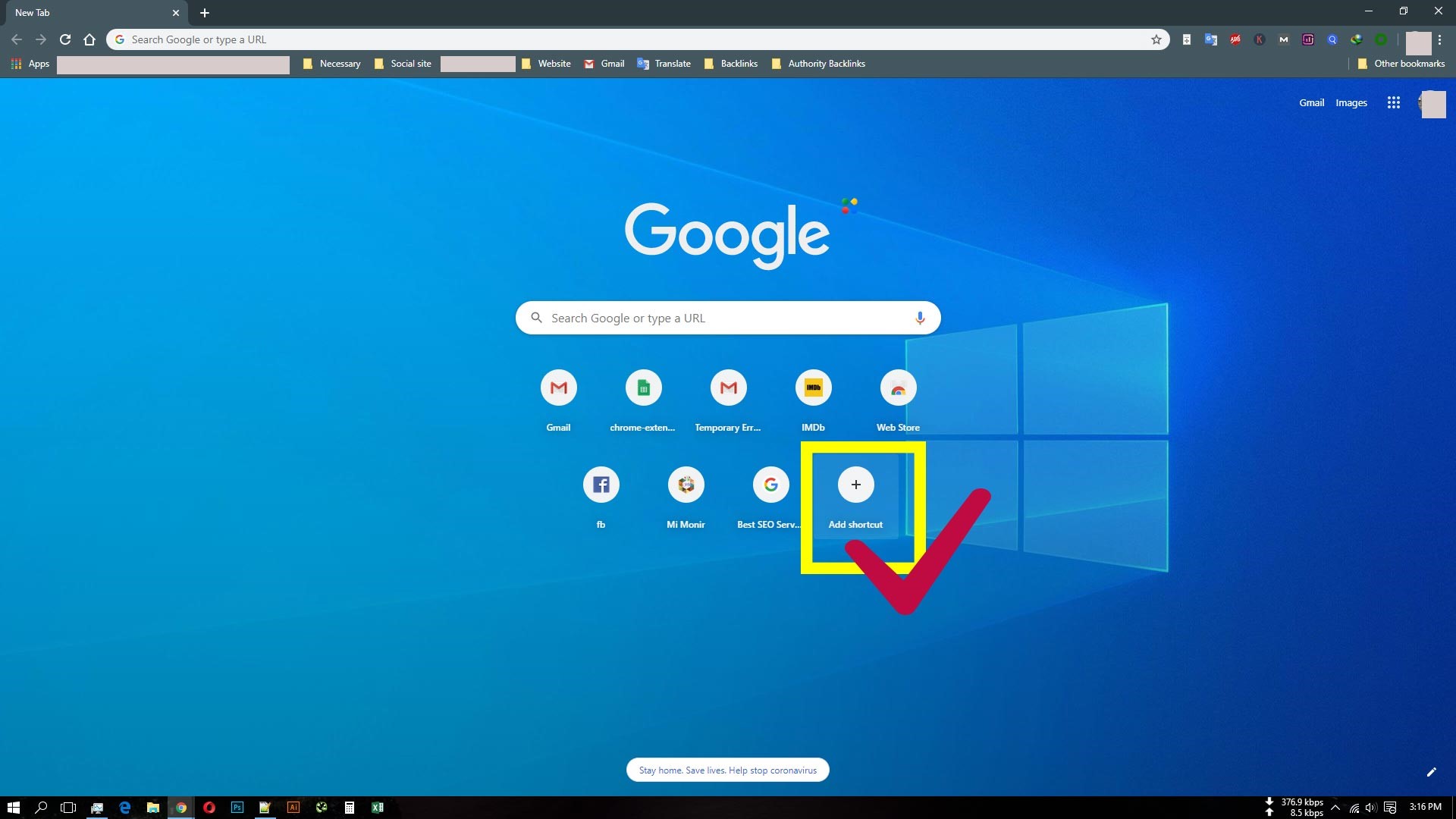Open the Google apps grid launcher

(1394, 102)
